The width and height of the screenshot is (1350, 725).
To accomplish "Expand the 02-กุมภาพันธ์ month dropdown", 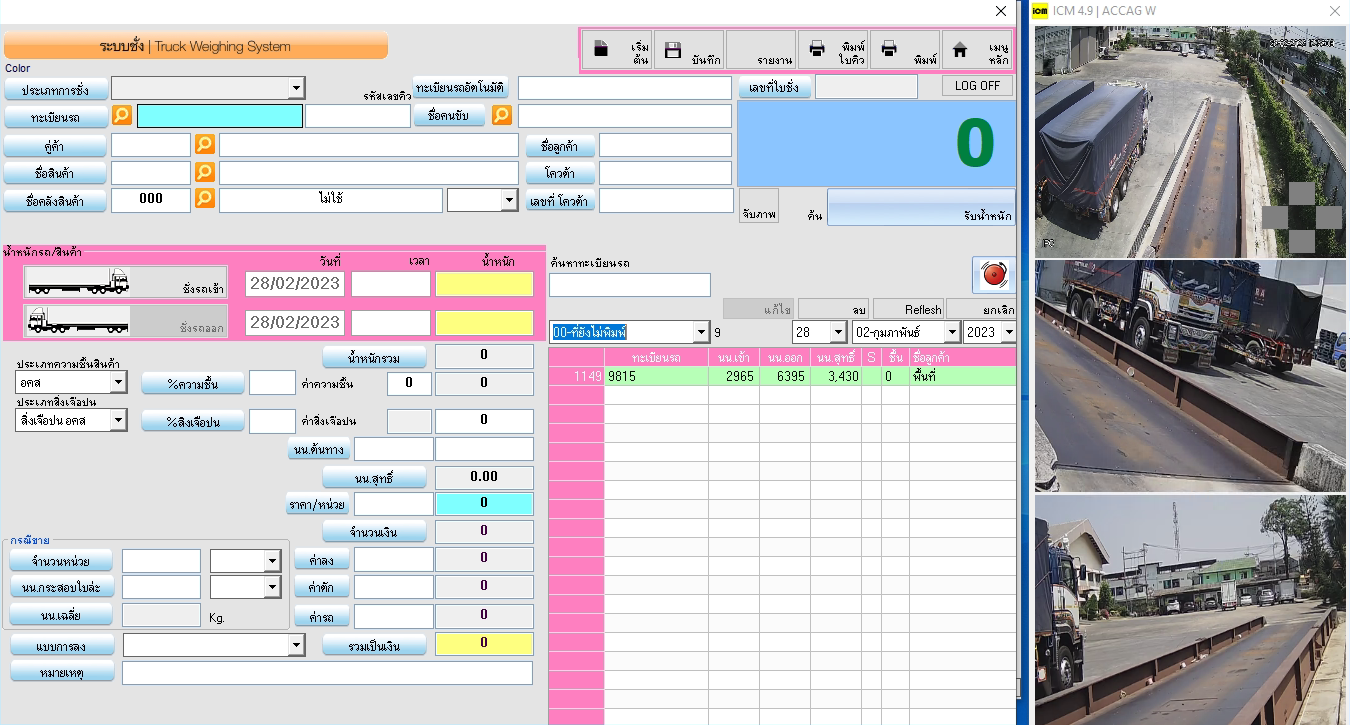I will [x=952, y=332].
